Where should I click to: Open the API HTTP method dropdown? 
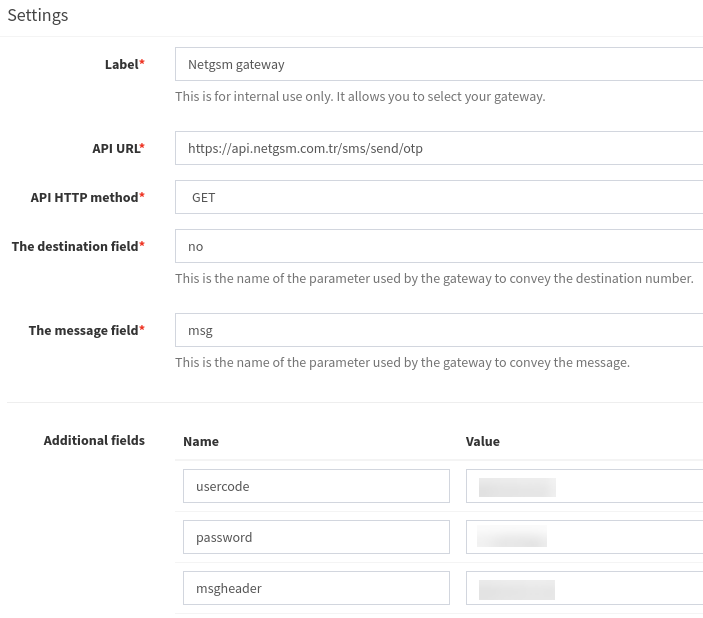pyautogui.click(x=438, y=197)
